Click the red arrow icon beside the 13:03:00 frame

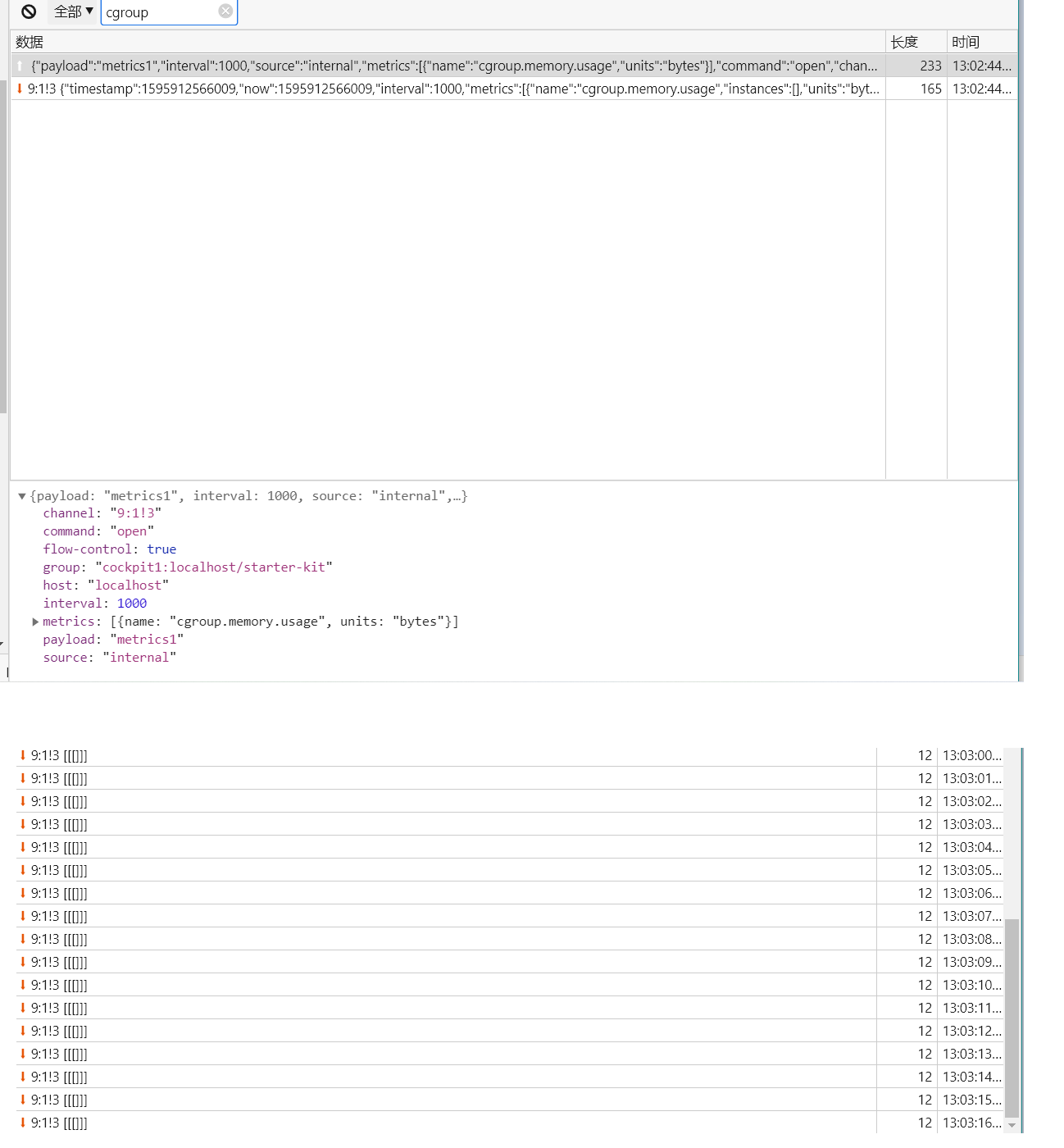tap(23, 755)
